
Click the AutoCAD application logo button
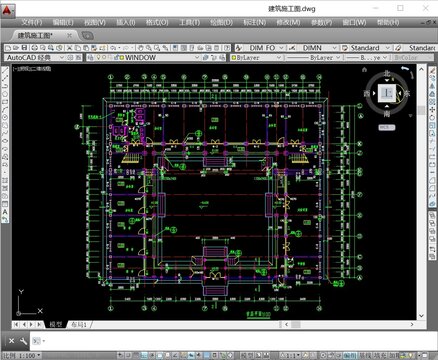[x=7, y=10]
